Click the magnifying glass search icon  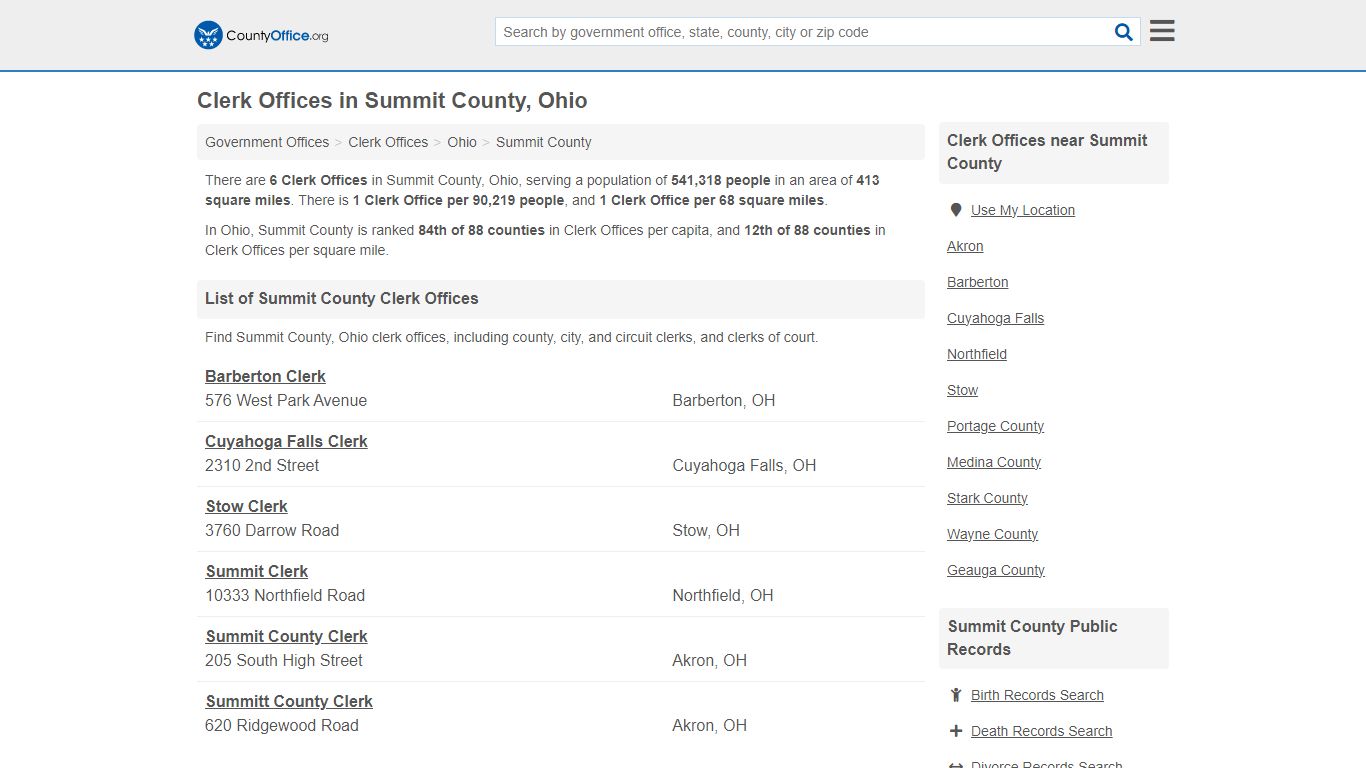[1124, 32]
